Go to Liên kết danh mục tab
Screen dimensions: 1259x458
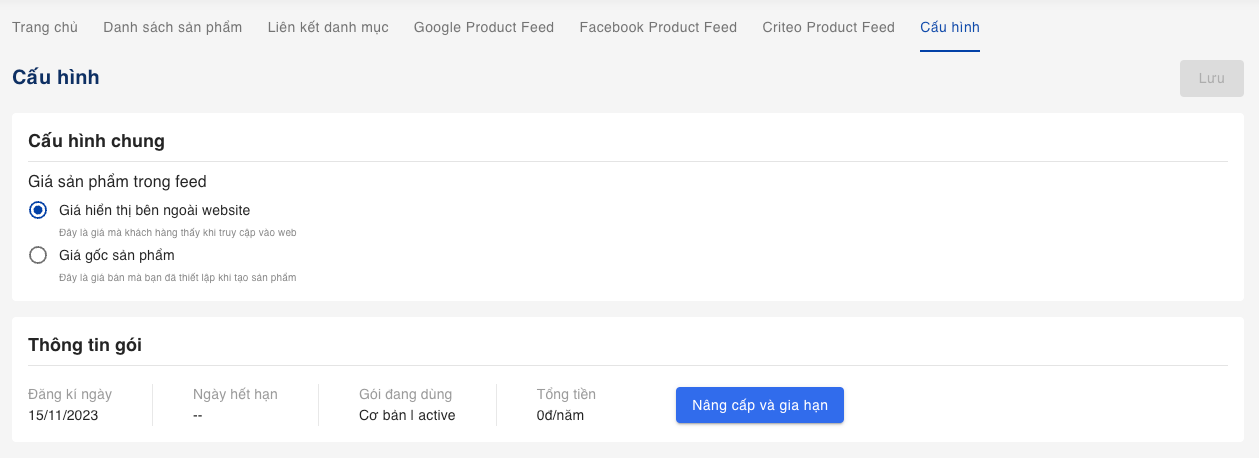(x=328, y=27)
